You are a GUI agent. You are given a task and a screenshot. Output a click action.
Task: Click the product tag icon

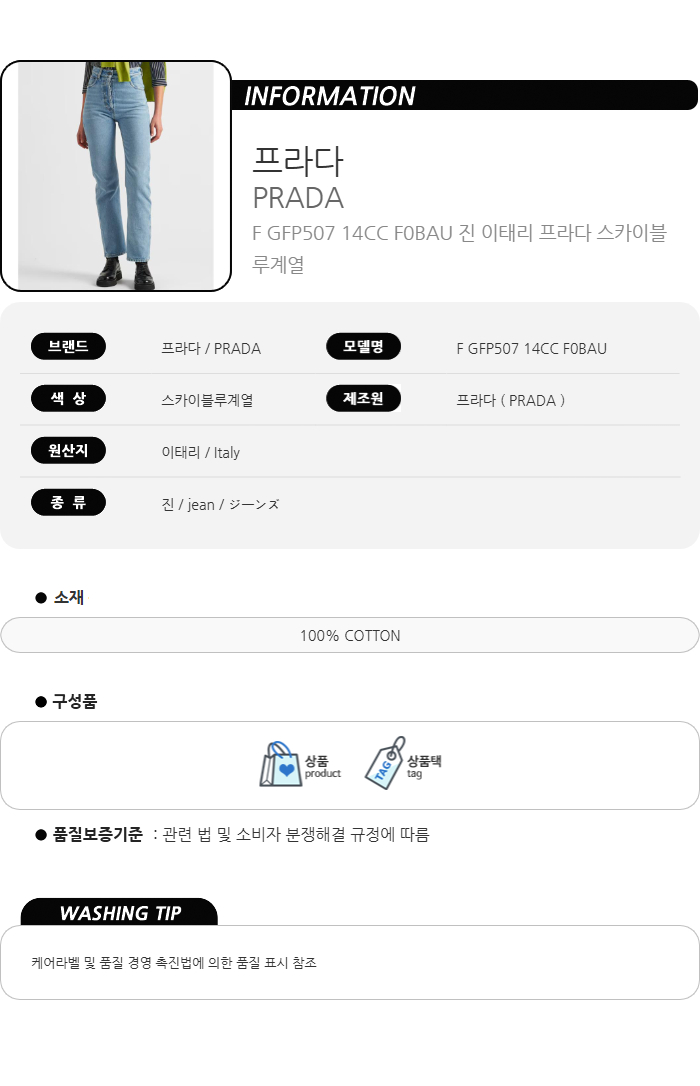(x=385, y=763)
